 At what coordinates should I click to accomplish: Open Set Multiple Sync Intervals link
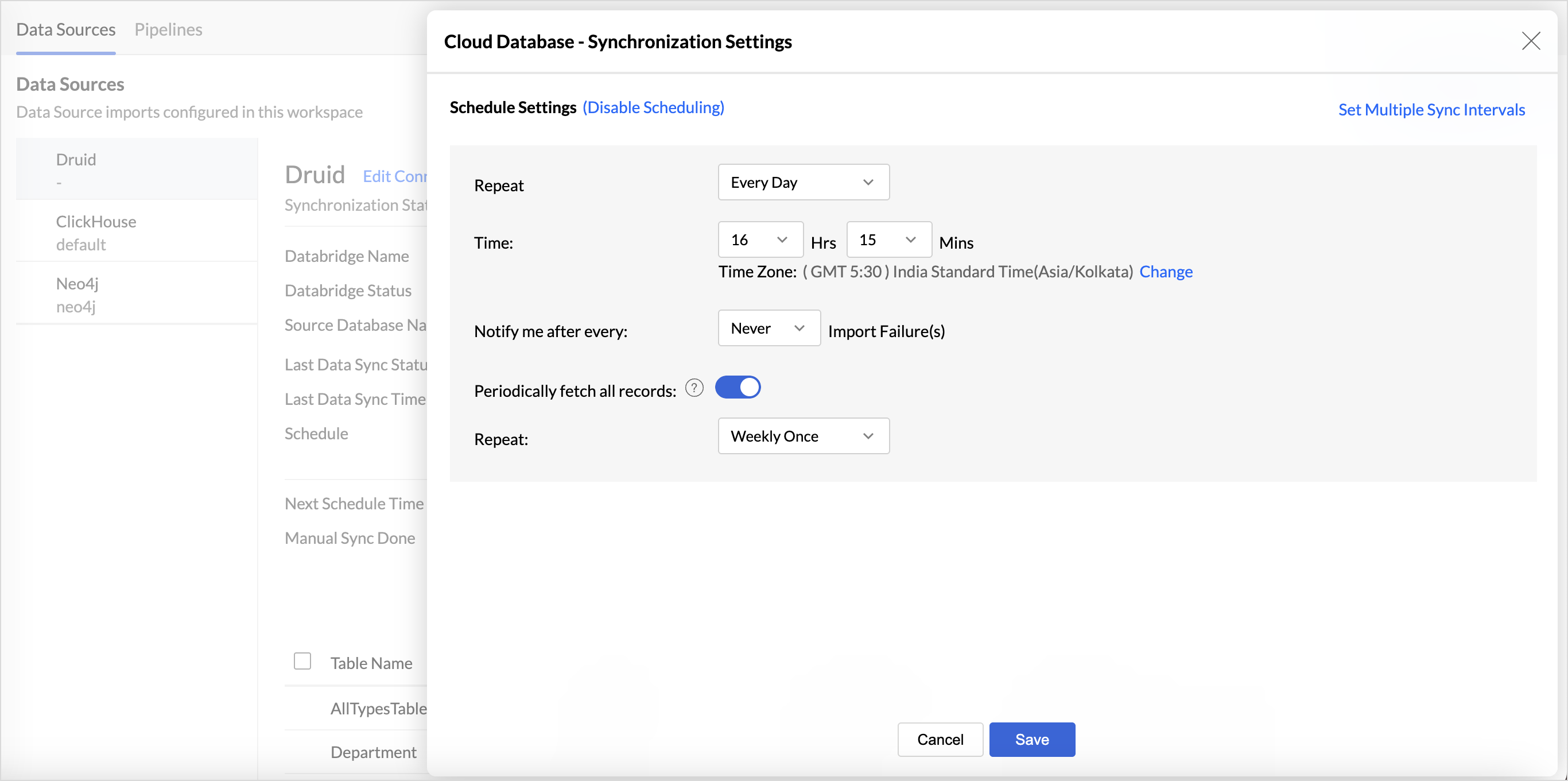(x=1431, y=110)
